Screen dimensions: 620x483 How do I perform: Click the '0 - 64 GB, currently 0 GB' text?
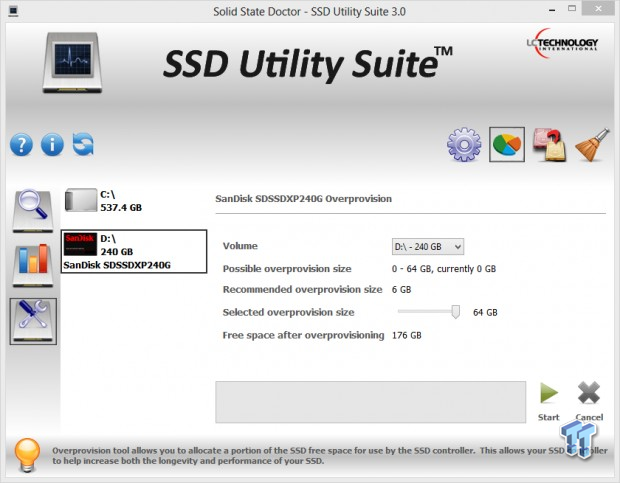tap(444, 269)
